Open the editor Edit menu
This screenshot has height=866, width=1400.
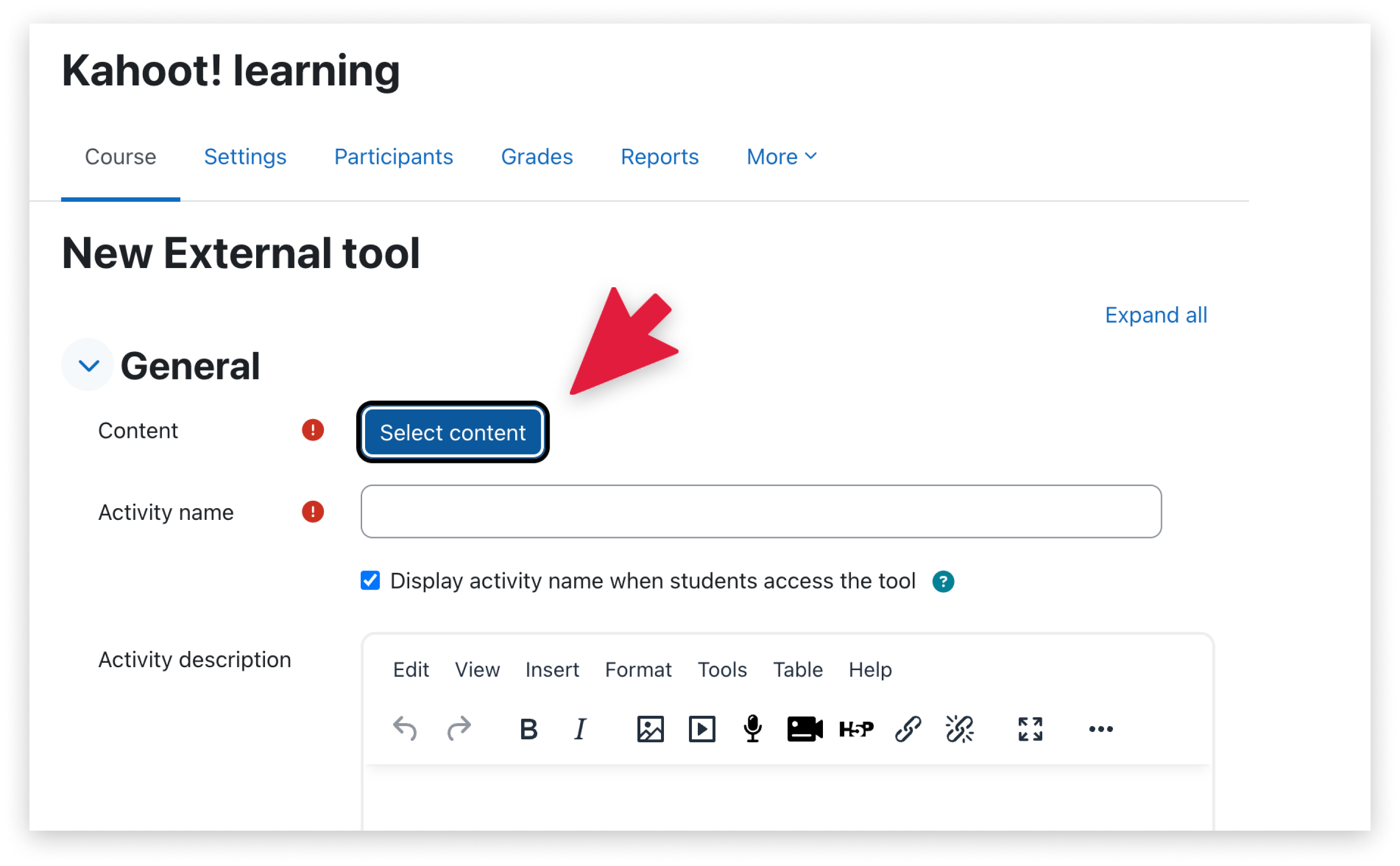click(x=410, y=669)
